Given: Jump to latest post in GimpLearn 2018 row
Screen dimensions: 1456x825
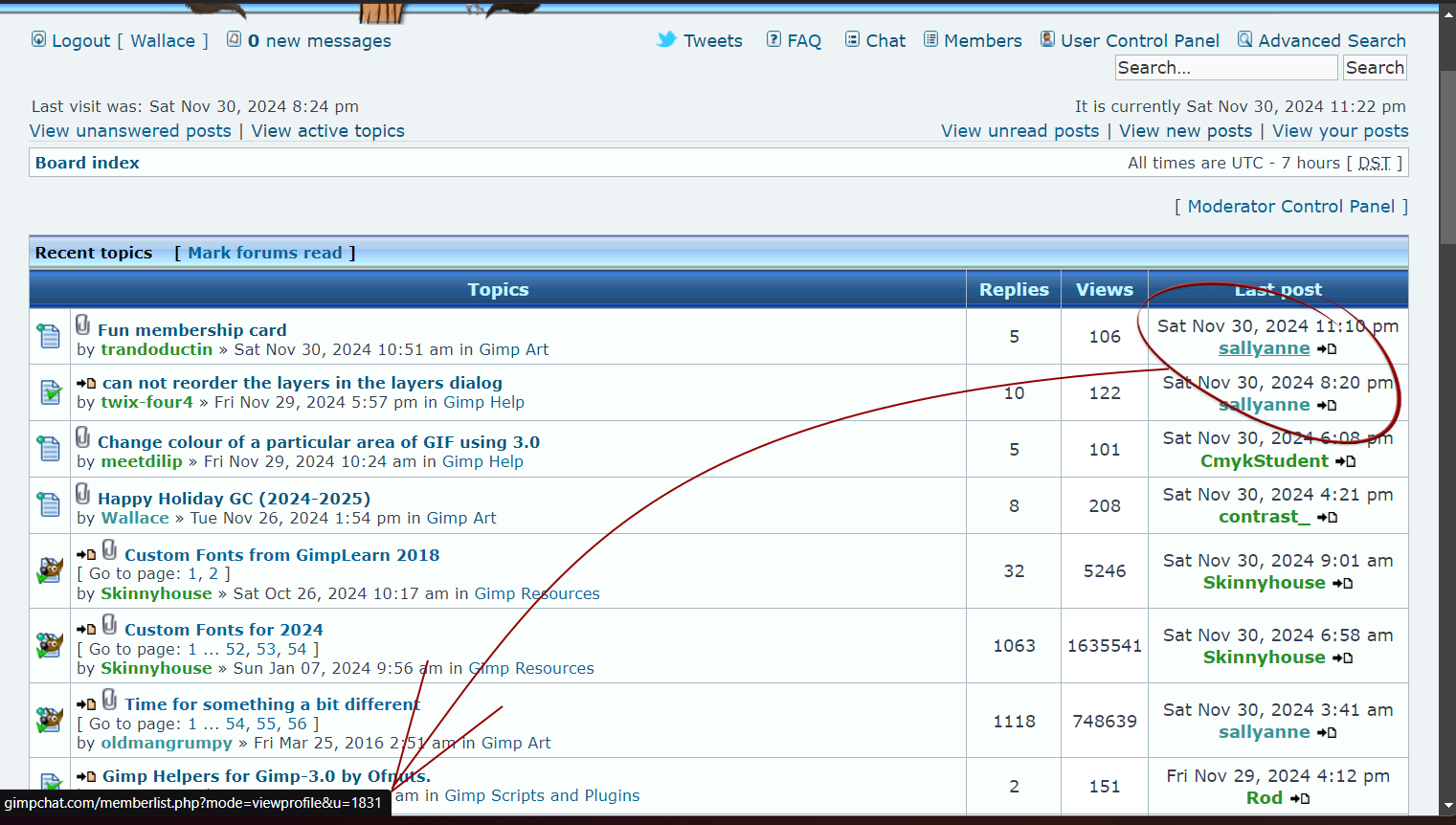Looking at the screenshot, I should 1343,583.
